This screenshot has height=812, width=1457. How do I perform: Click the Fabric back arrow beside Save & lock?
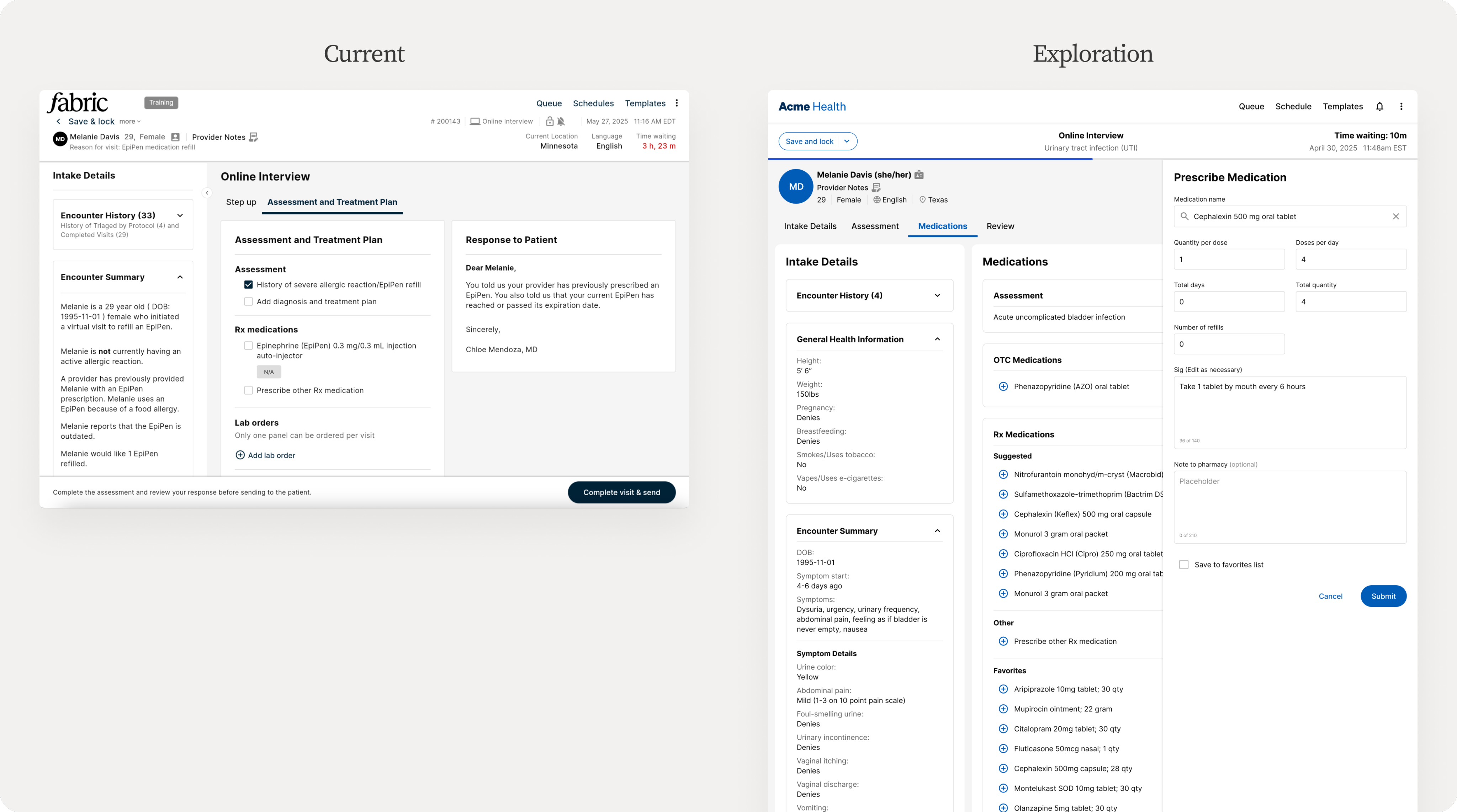(x=58, y=122)
